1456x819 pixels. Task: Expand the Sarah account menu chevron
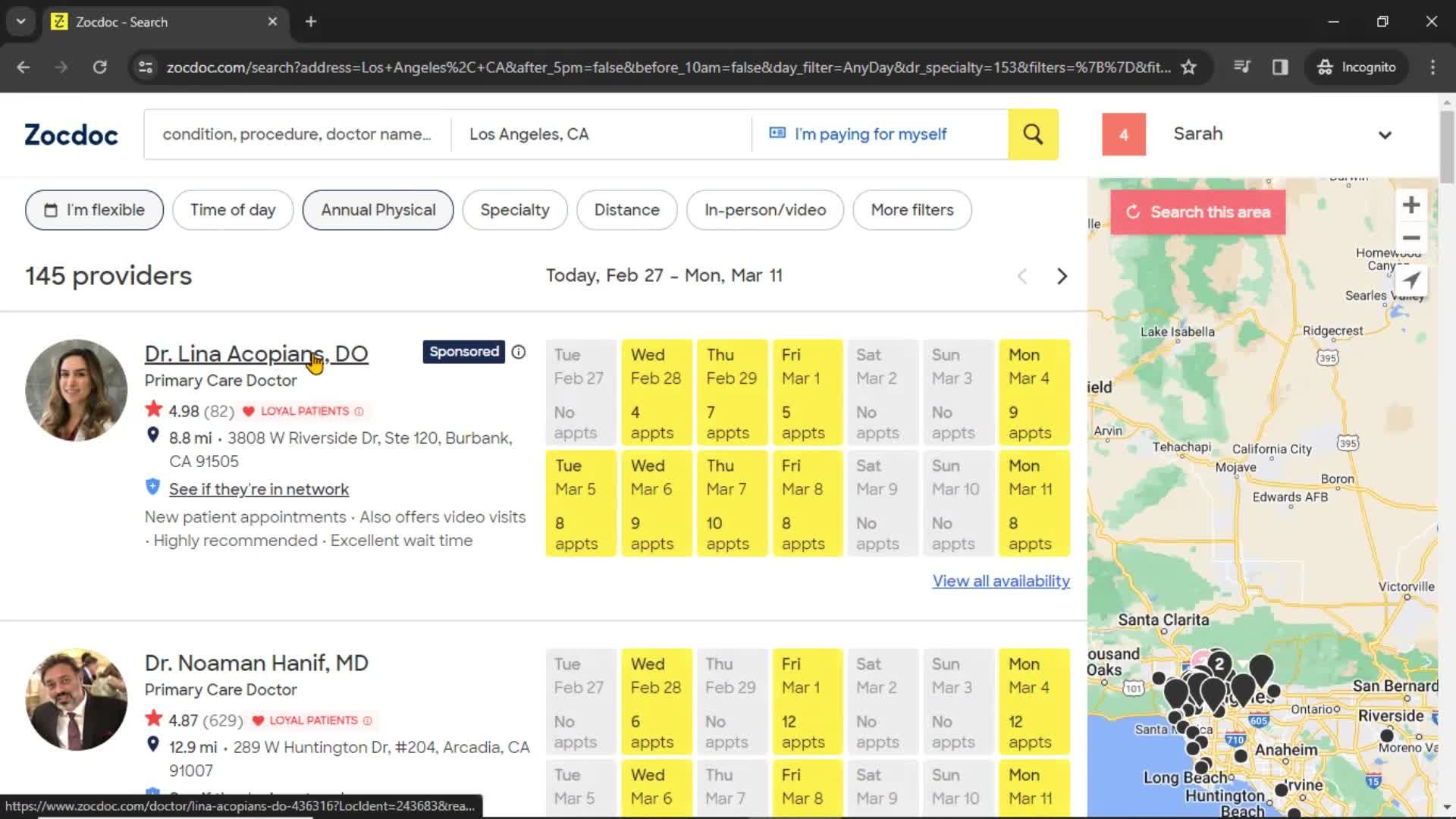1385,135
